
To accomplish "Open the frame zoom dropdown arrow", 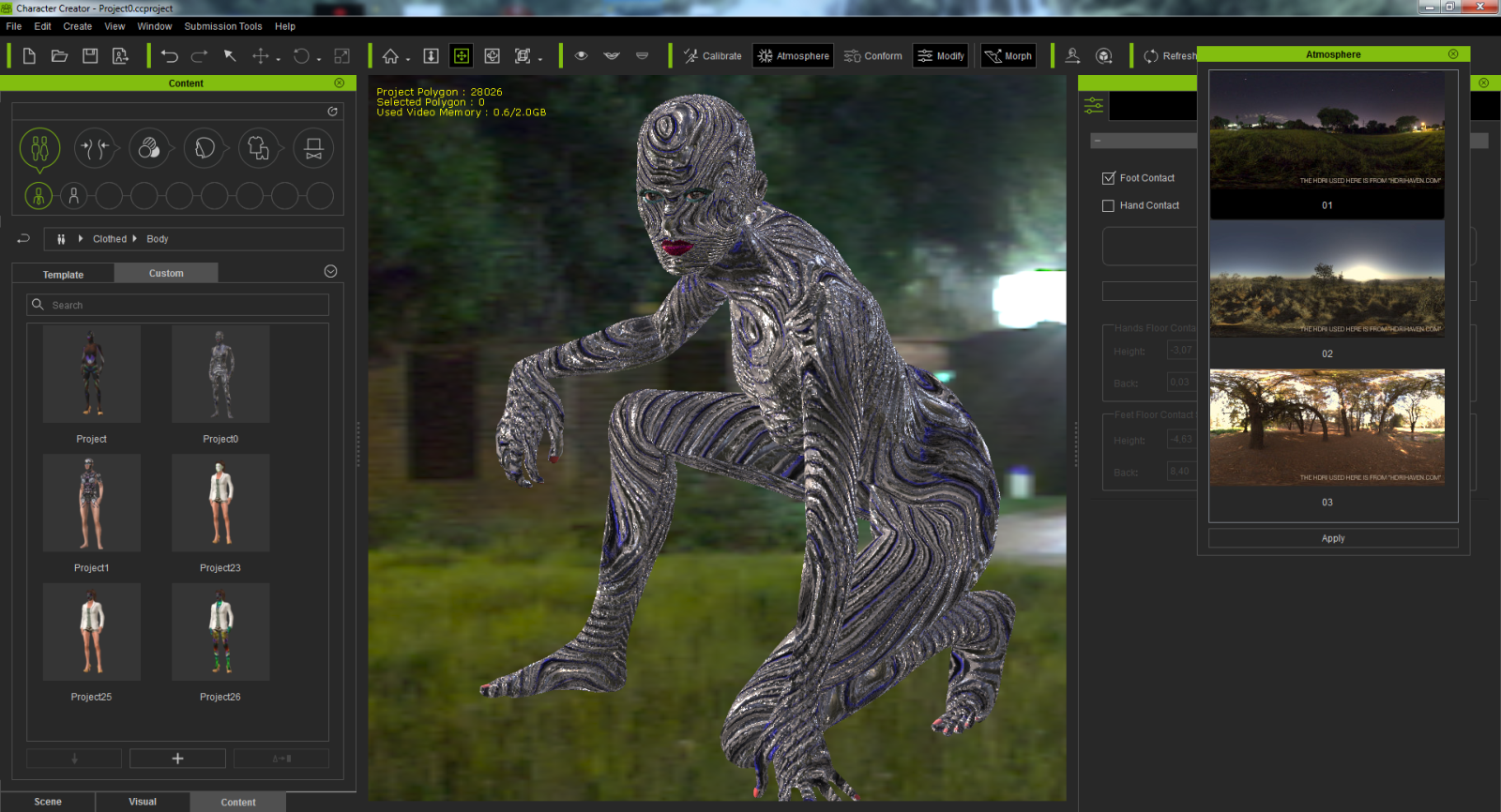I will [x=540, y=59].
